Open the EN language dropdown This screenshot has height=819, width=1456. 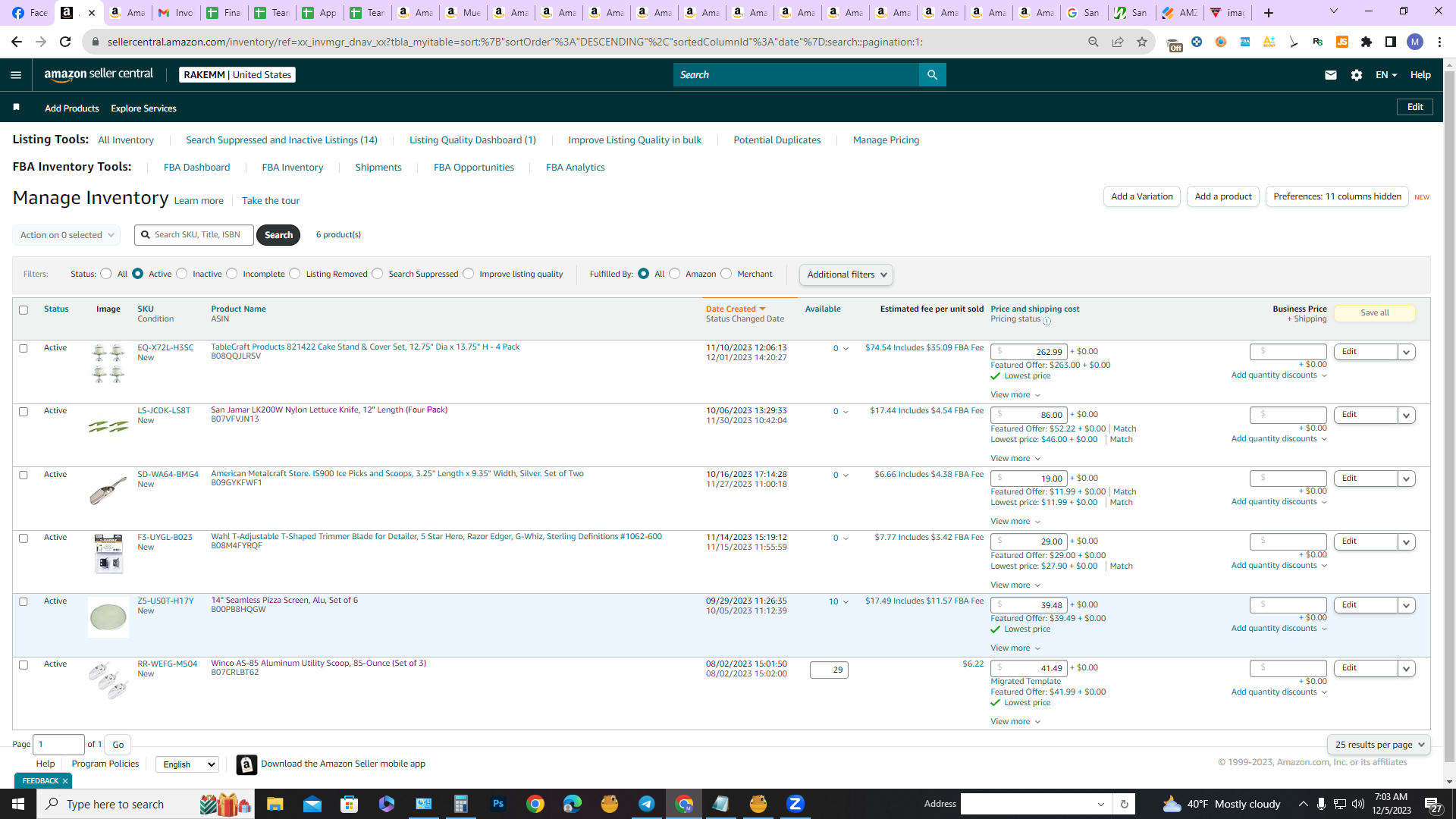pyautogui.click(x=1386, y=74)
